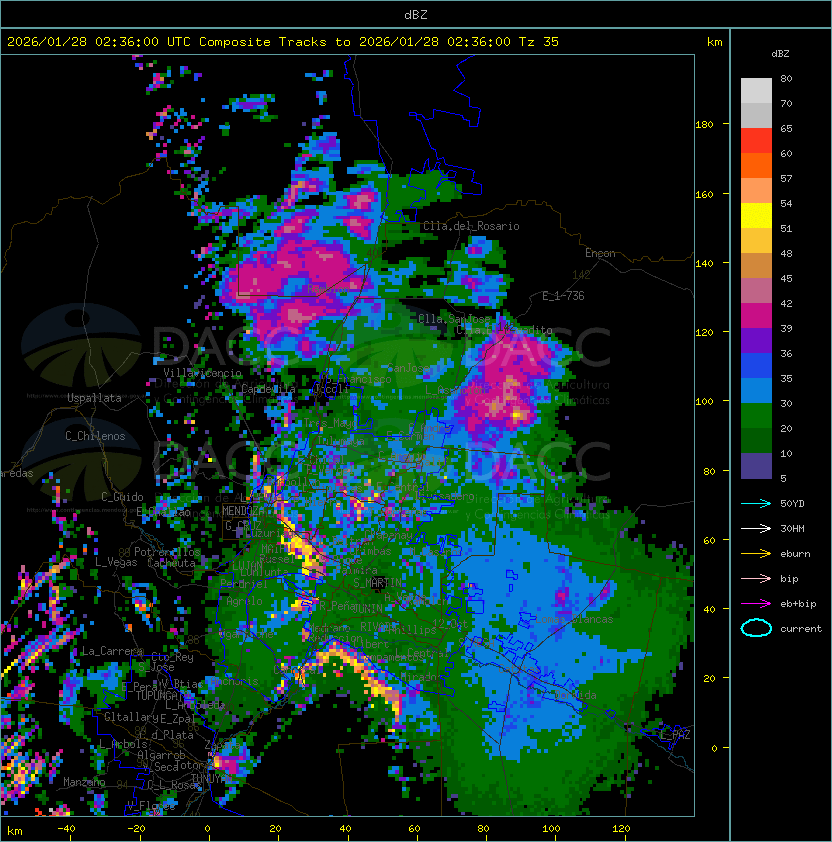The image size is (832, 842).
Task: Click the Lomas_Blancas place label
Action: point(574,619)
